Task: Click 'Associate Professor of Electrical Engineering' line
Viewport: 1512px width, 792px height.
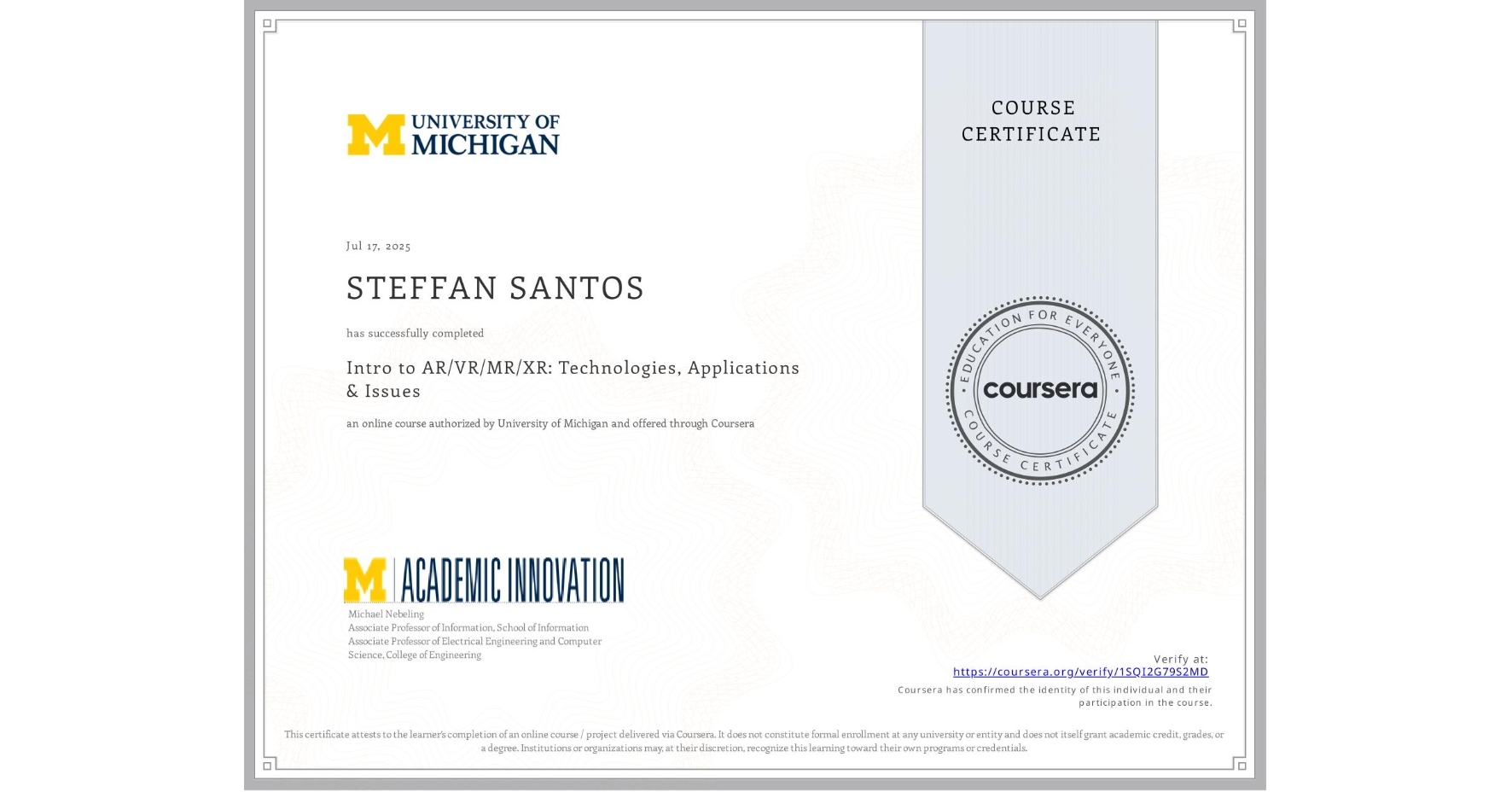Action: point(474,641)
